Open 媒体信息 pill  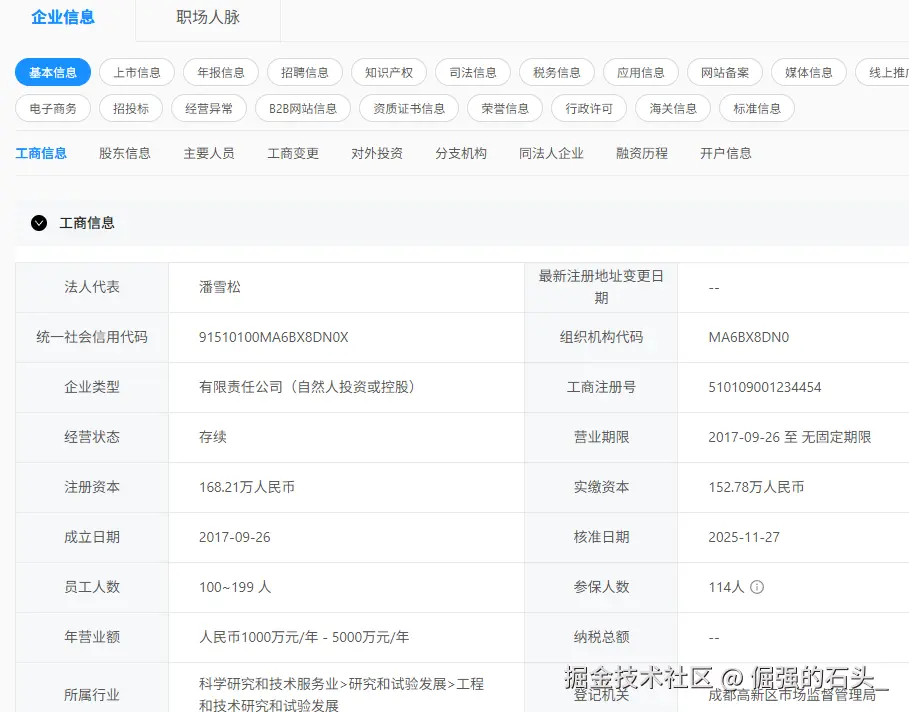point(809,72)
